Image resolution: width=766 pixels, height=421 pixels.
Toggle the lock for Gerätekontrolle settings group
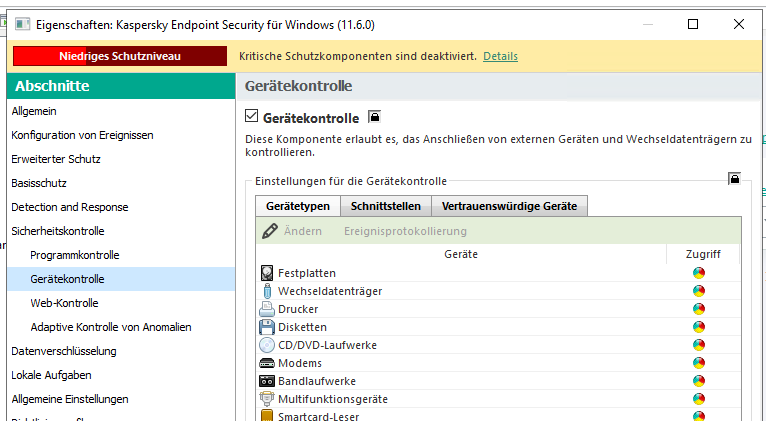[734, 179]
